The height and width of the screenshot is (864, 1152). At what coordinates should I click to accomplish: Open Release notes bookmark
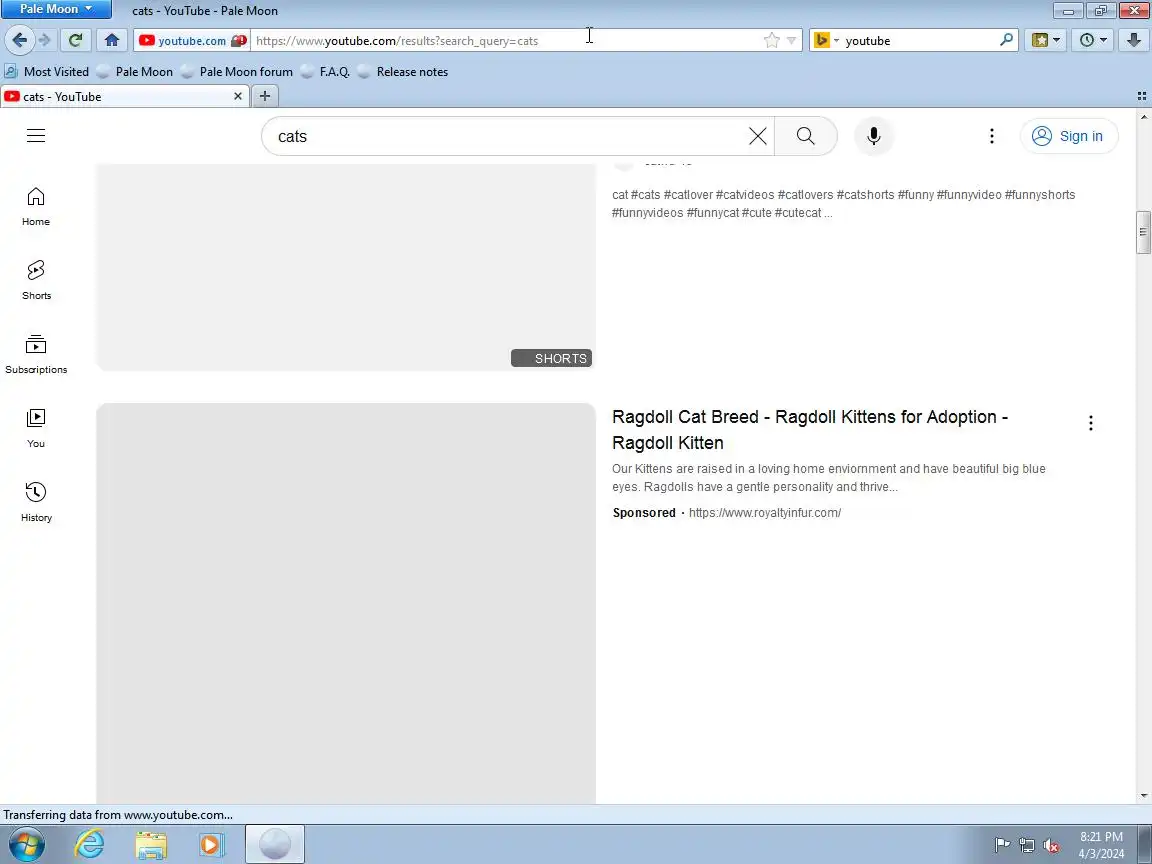coord(403,71)
